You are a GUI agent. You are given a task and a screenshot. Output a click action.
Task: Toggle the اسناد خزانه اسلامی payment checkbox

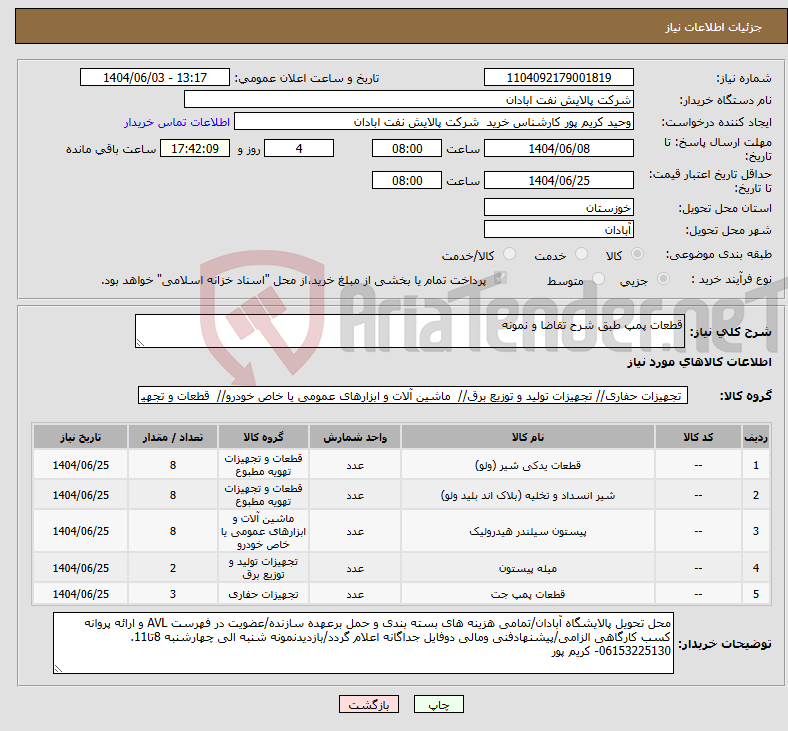(500, 278)
